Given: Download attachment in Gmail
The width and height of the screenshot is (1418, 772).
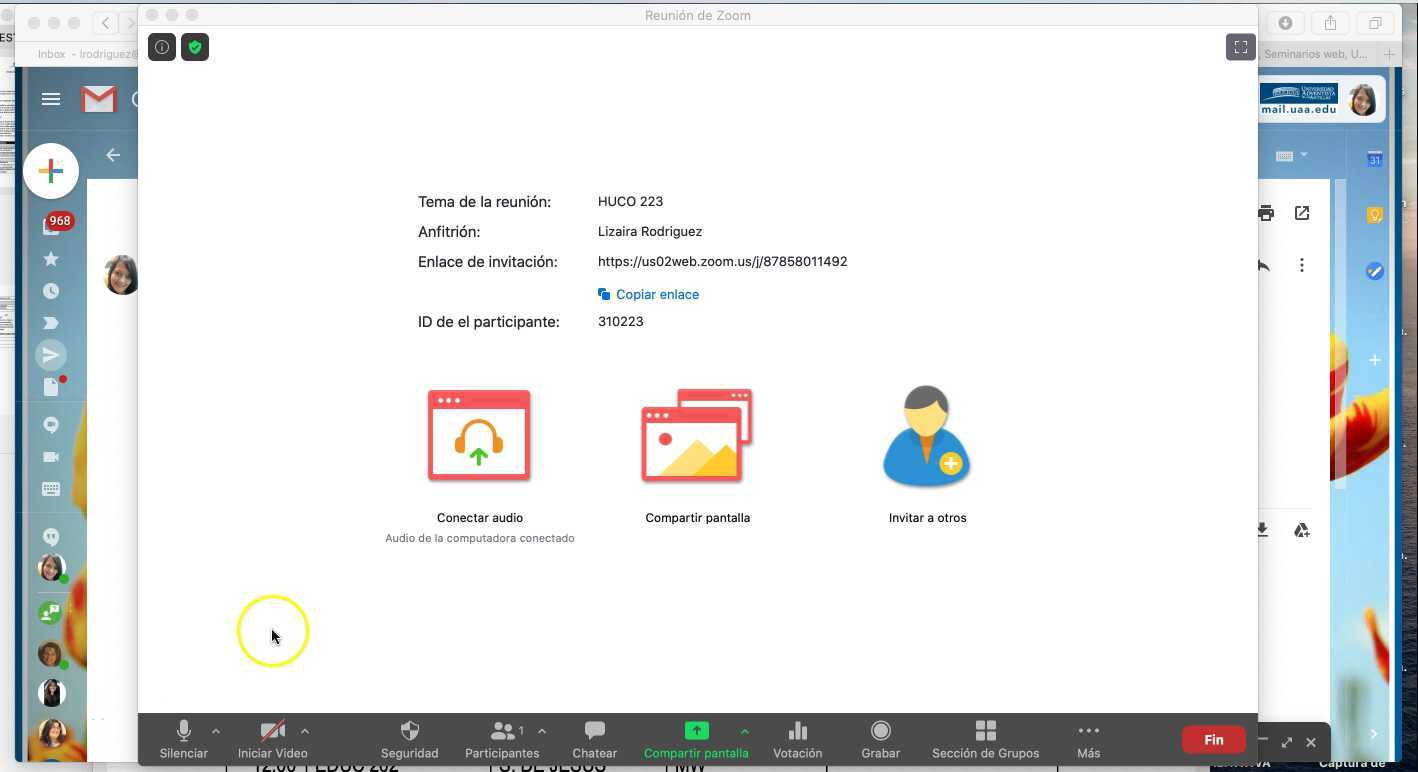Looking at the screenshot, I should pyautogui.click(x=1263, y=530).
